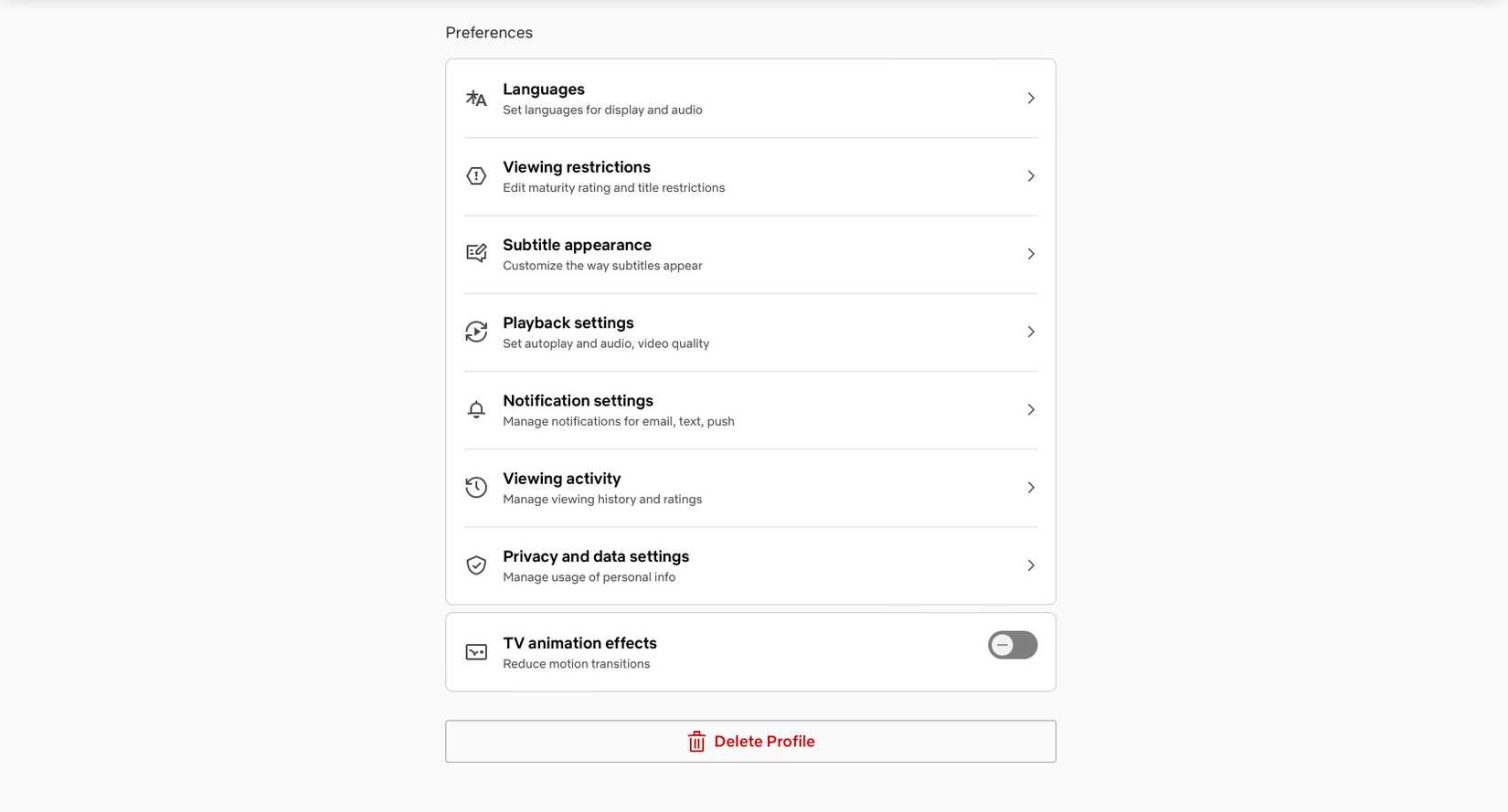This screenshot has height=812, width=1508.
Task: Click the Playback settings circular-play icon
Action: tap(476, 332)
